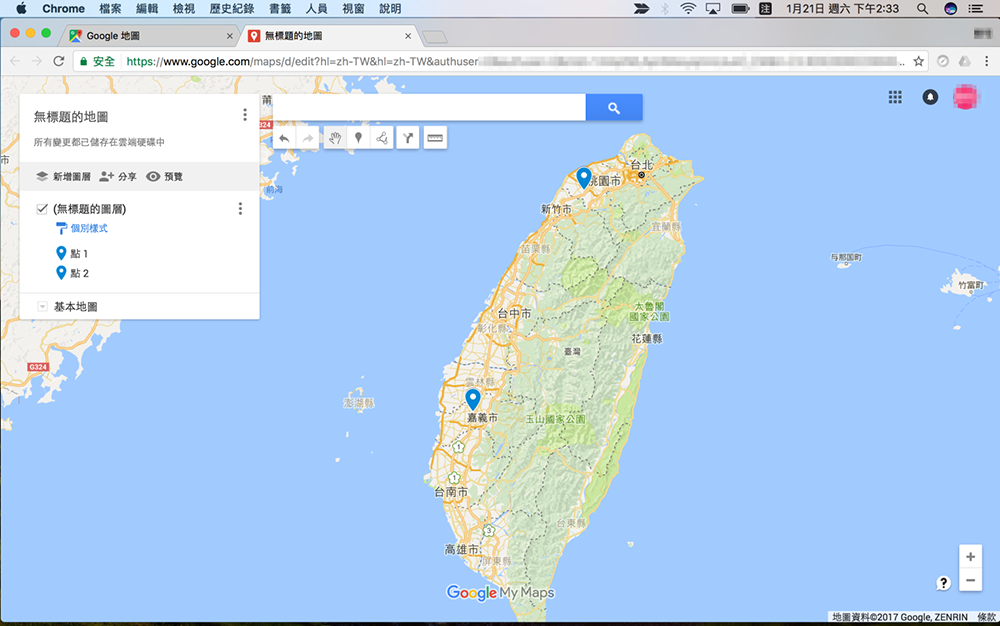
Task: Select the add directions tool
Action: pos(408,138)
